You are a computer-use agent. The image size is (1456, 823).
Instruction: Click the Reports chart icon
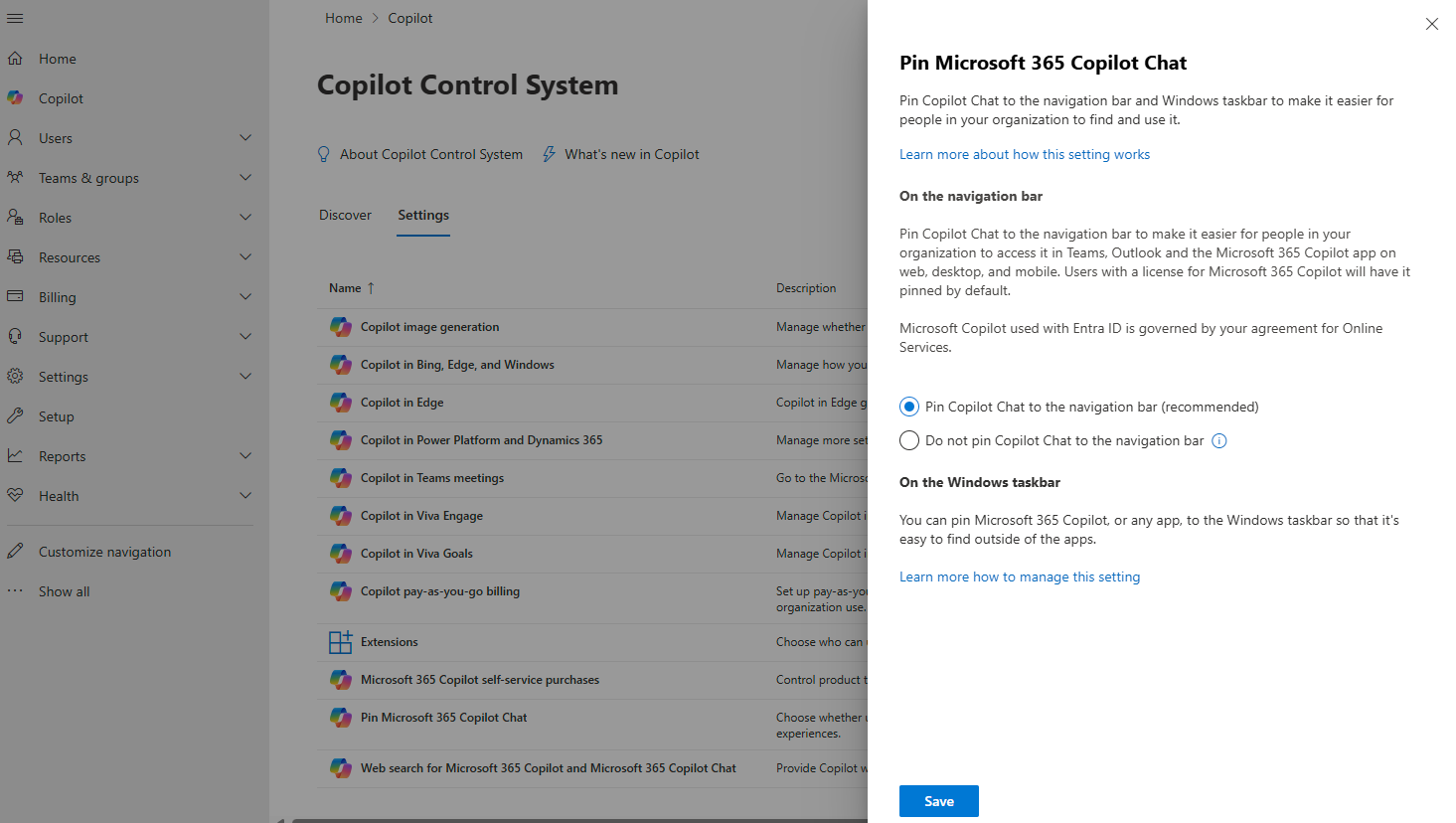pos(15,456)
